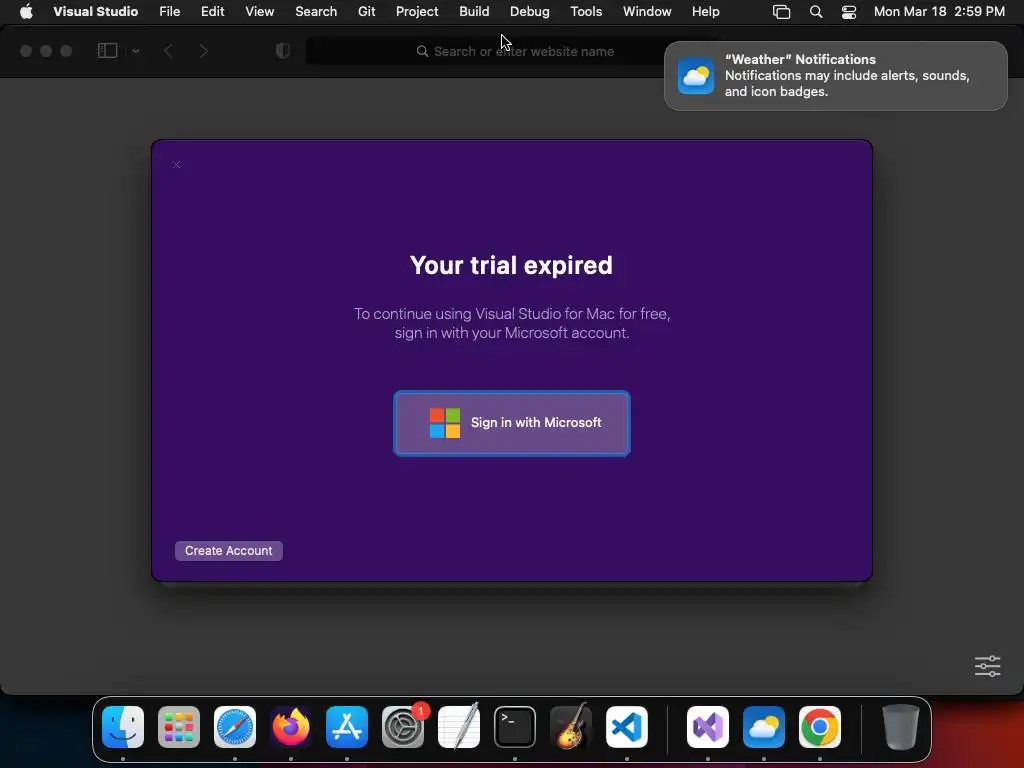Open the Edit menu
The image size is (1024, 768).
(x=212, y=12)
